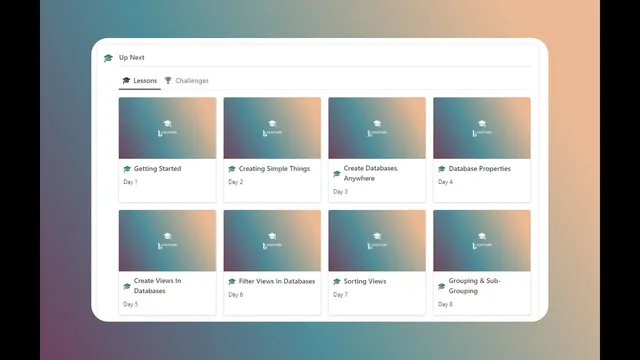This screenshot has height=360, width=640.
Task: Open the Create Databases, Anywhere cover image
Action: [x=377, y=128]
